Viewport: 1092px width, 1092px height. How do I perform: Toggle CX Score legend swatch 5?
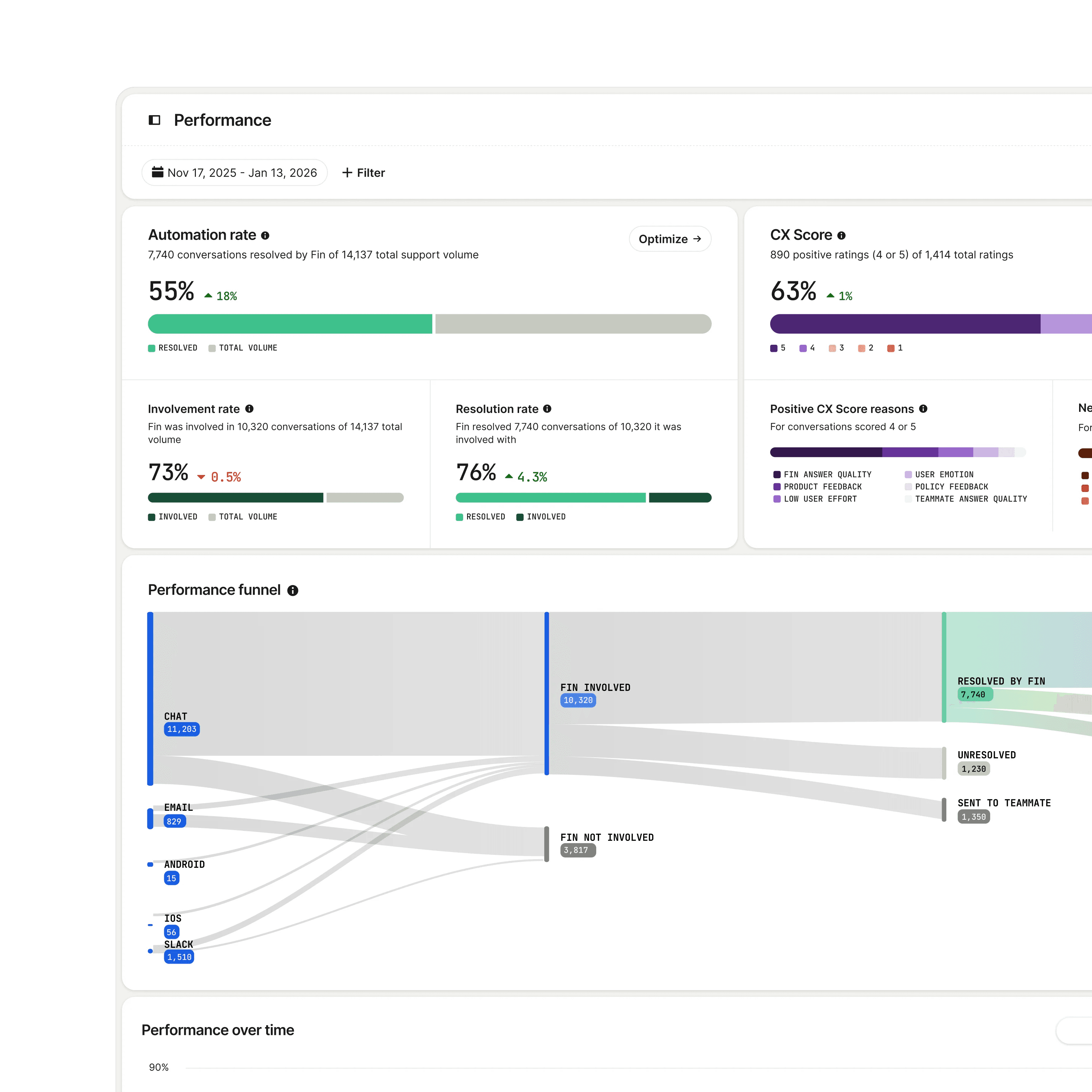(x=778, y=348)
